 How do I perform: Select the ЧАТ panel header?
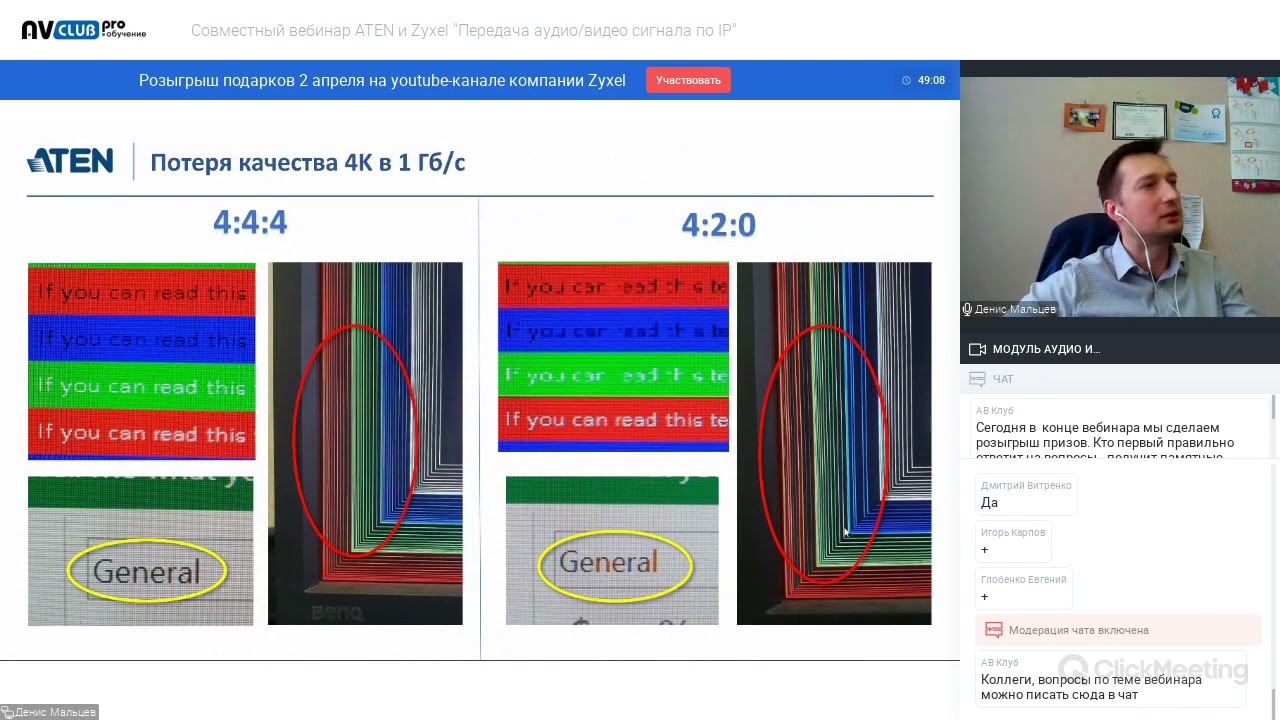(1120, 379)
